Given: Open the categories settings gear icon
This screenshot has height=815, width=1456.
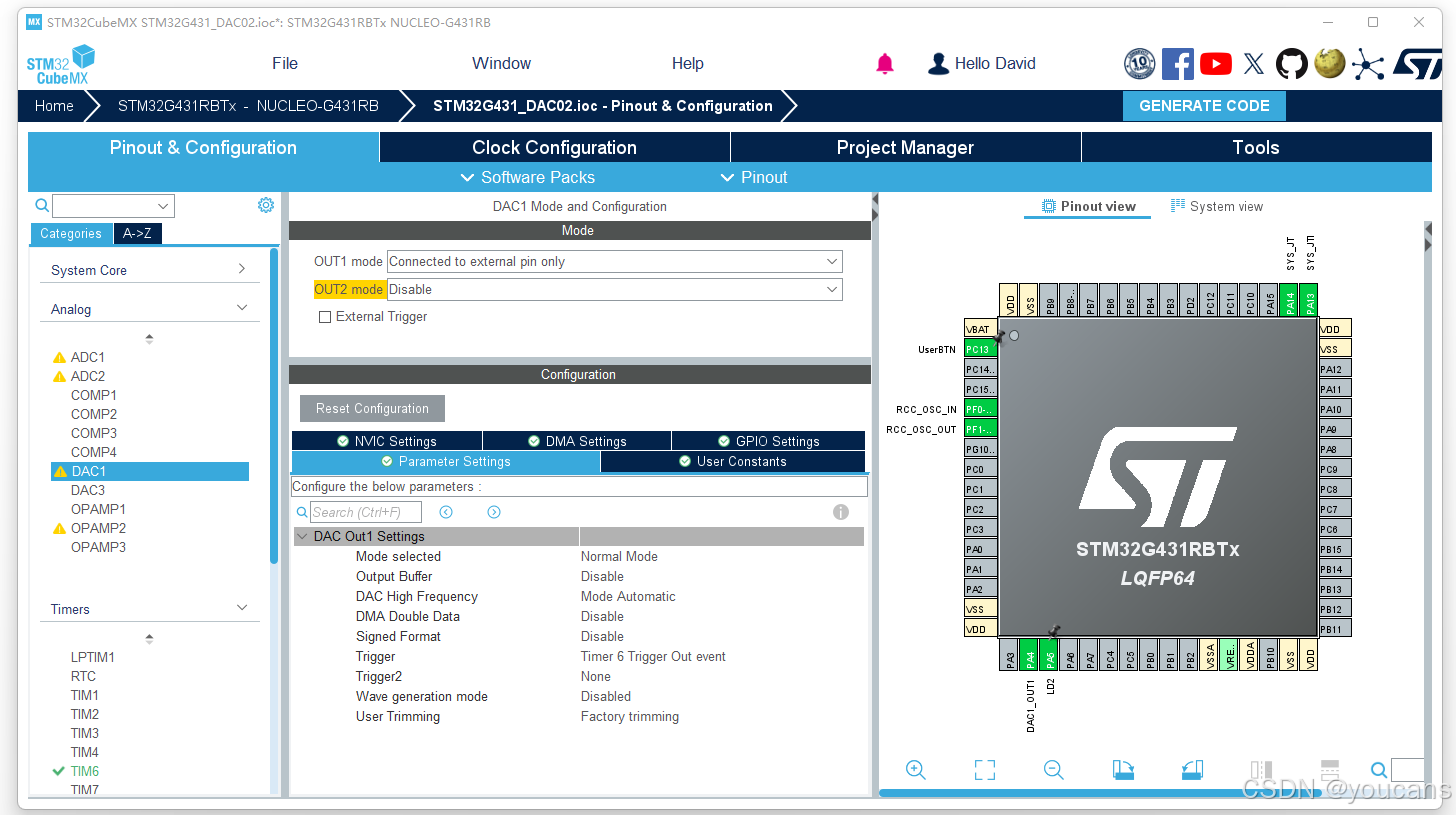Looking at the screenshot, I should tap(266, 205).
